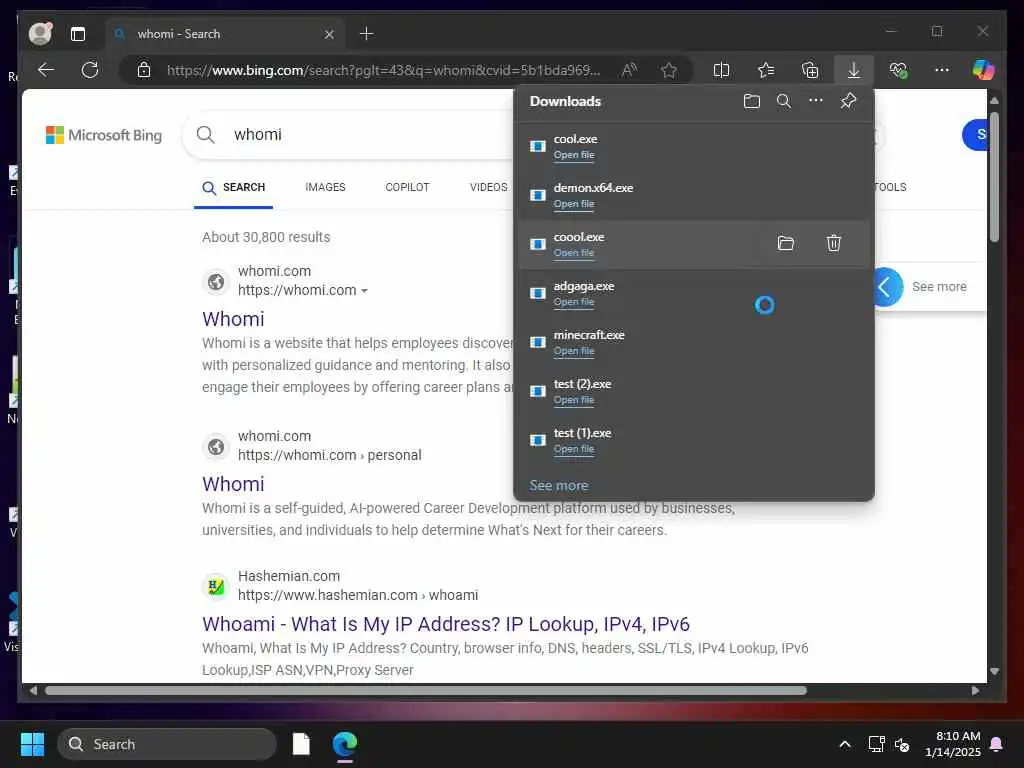Show coool.exe in folder
The image size is (1024, 768).
click(x=786, y=244)
